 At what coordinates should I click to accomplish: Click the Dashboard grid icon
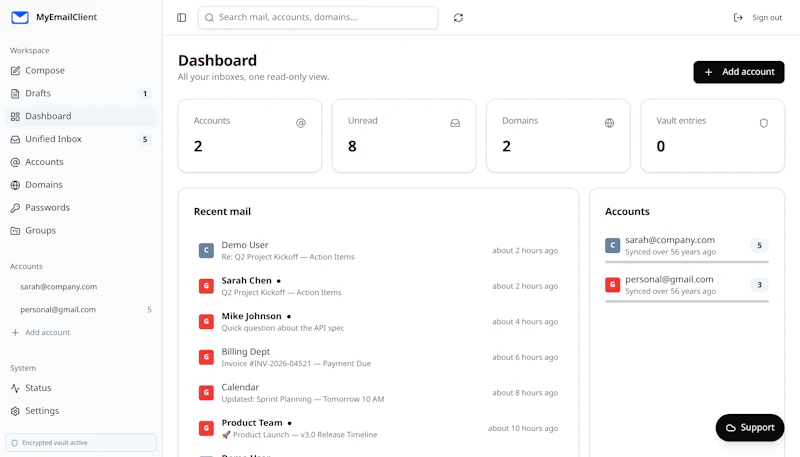click(15, 116)
